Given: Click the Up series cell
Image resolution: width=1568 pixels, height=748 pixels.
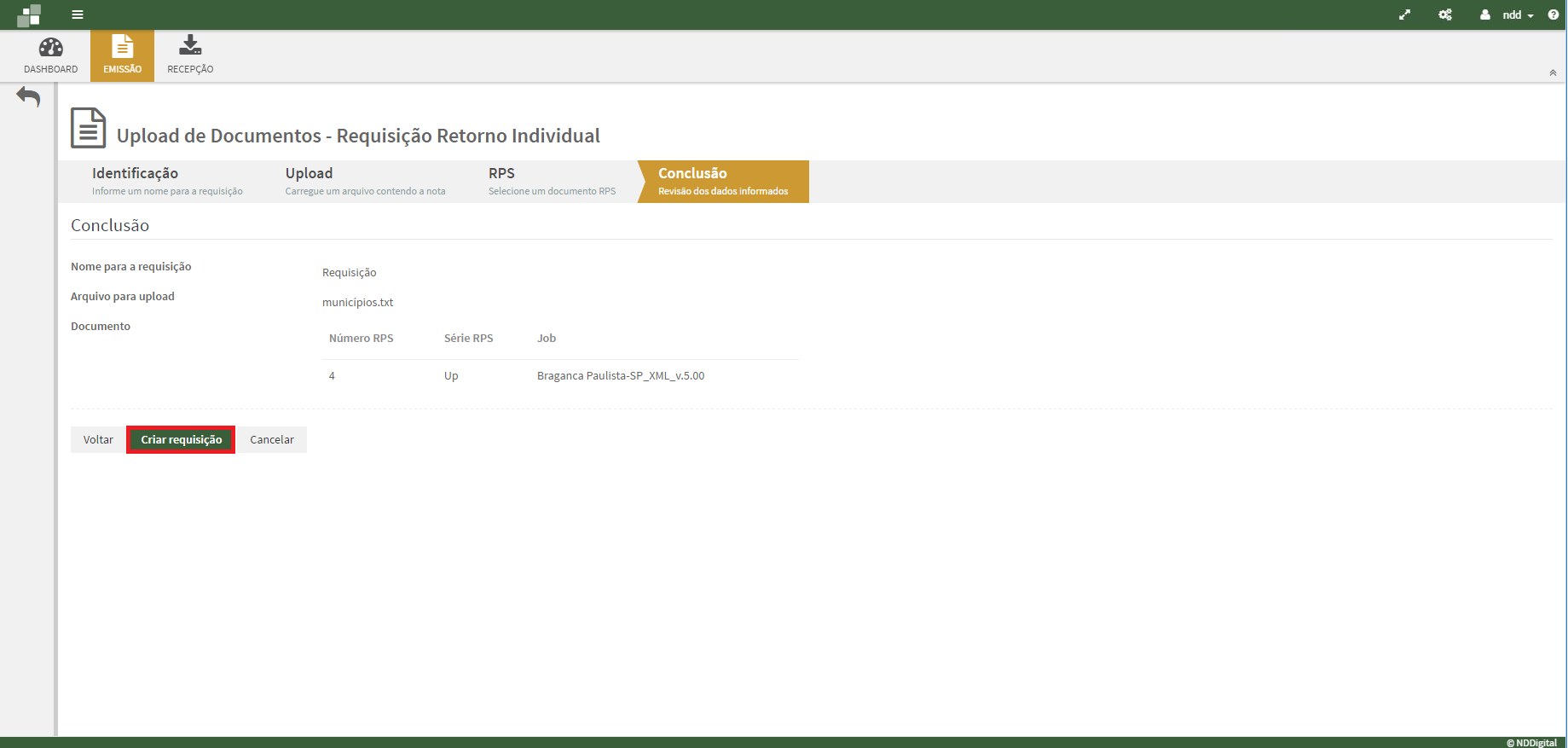Looking at the screenshot, I should [451, 375].
